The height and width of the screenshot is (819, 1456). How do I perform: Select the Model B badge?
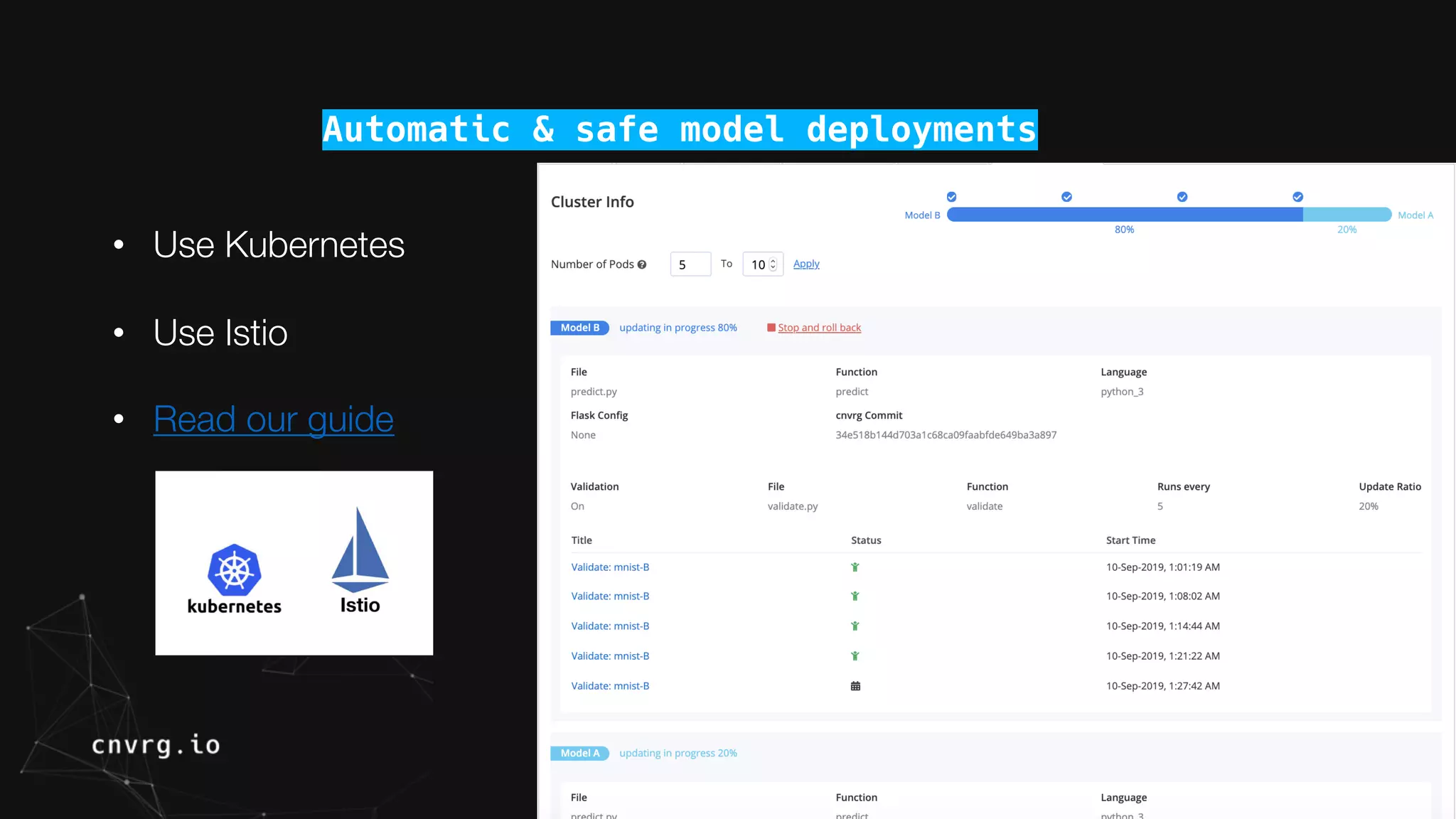pyautogui.click(x=579, y=328)
